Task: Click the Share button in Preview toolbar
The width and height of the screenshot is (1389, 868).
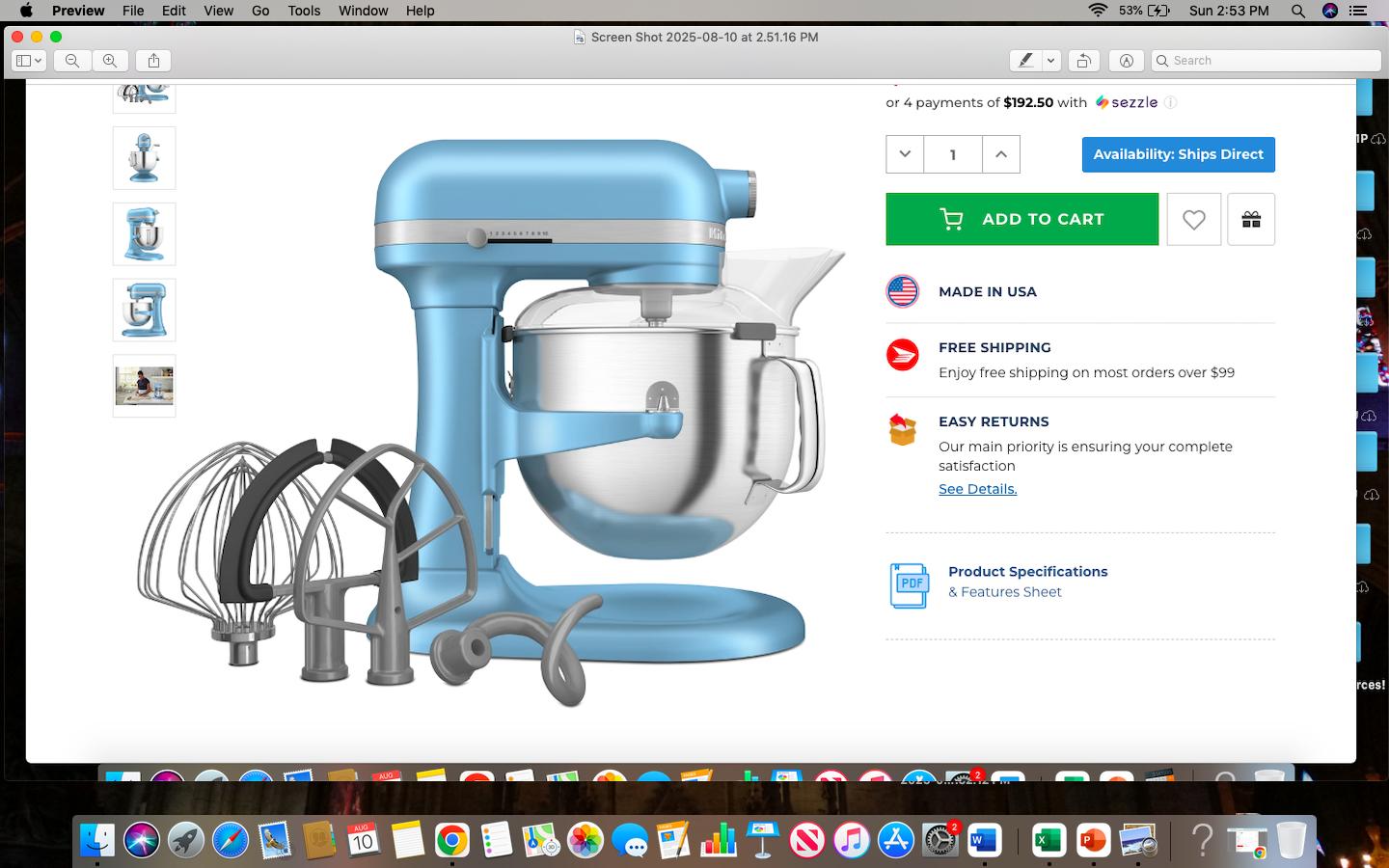Action: click(x=153, y=61)
